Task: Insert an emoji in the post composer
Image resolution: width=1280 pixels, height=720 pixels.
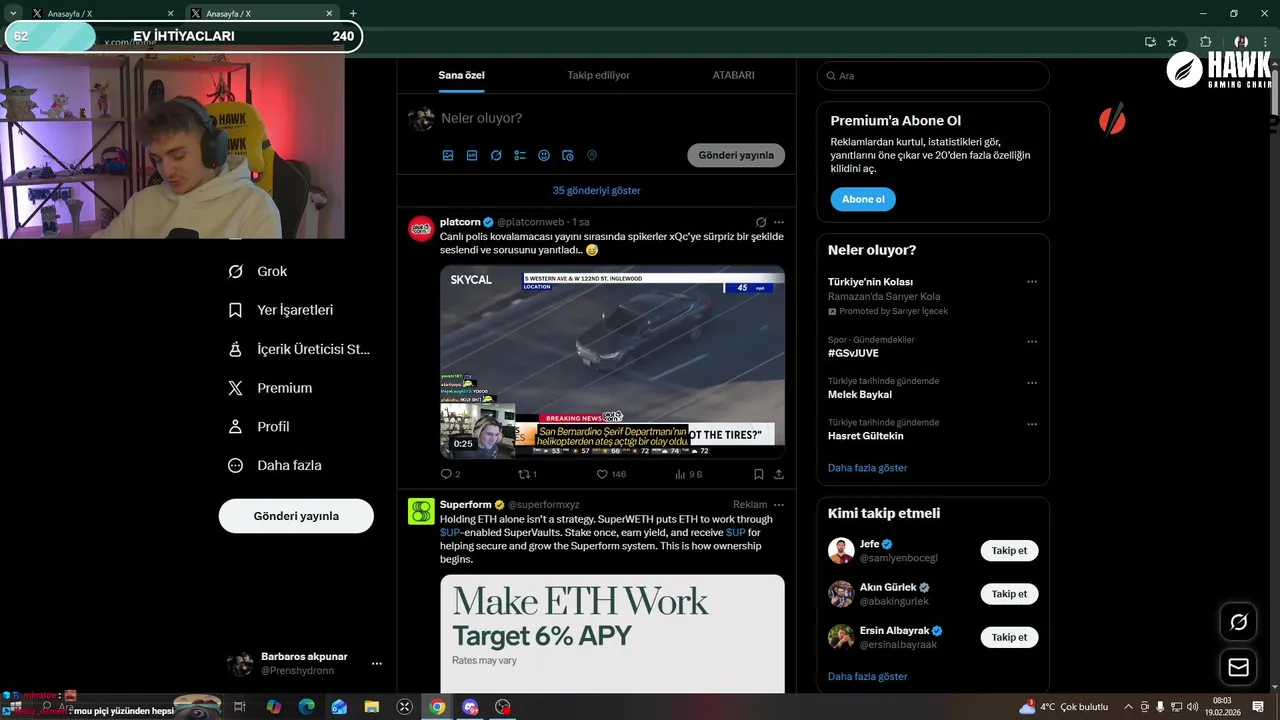Action: (544, 156)
